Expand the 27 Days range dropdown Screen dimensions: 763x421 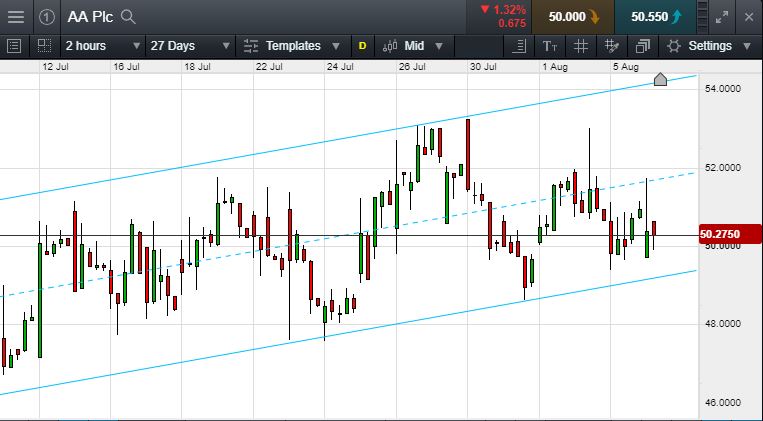click(184, 46)
